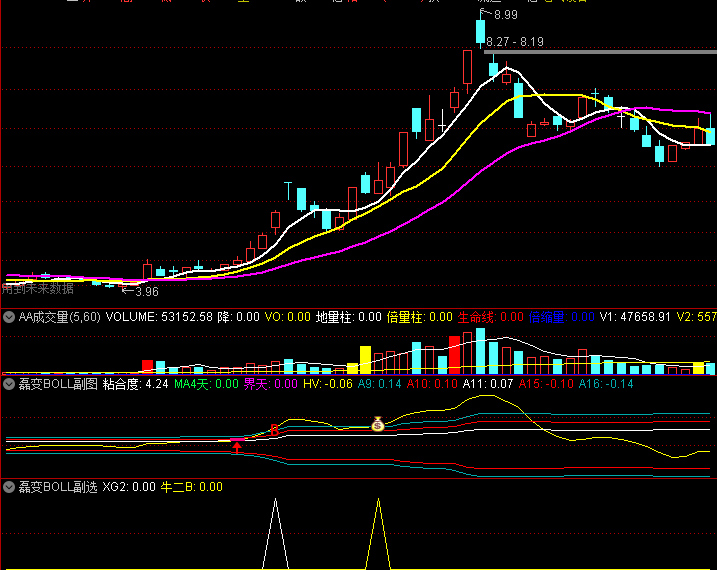Image resolution: width=717 pixels, height=570 pixels.
Task: Click the XG2: 0.00 readout
Action: pos(129,487)
